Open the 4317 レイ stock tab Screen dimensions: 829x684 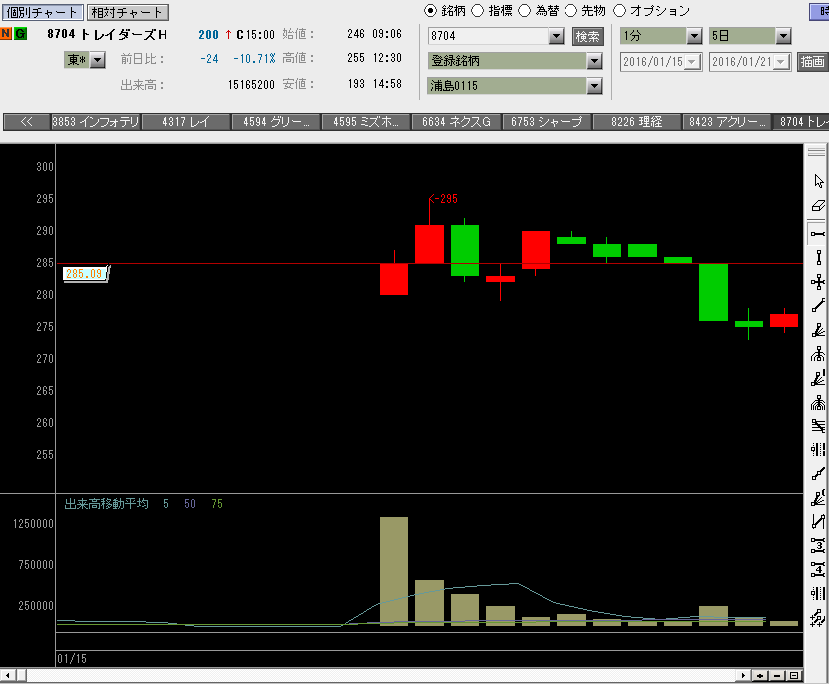coord(186,122)
